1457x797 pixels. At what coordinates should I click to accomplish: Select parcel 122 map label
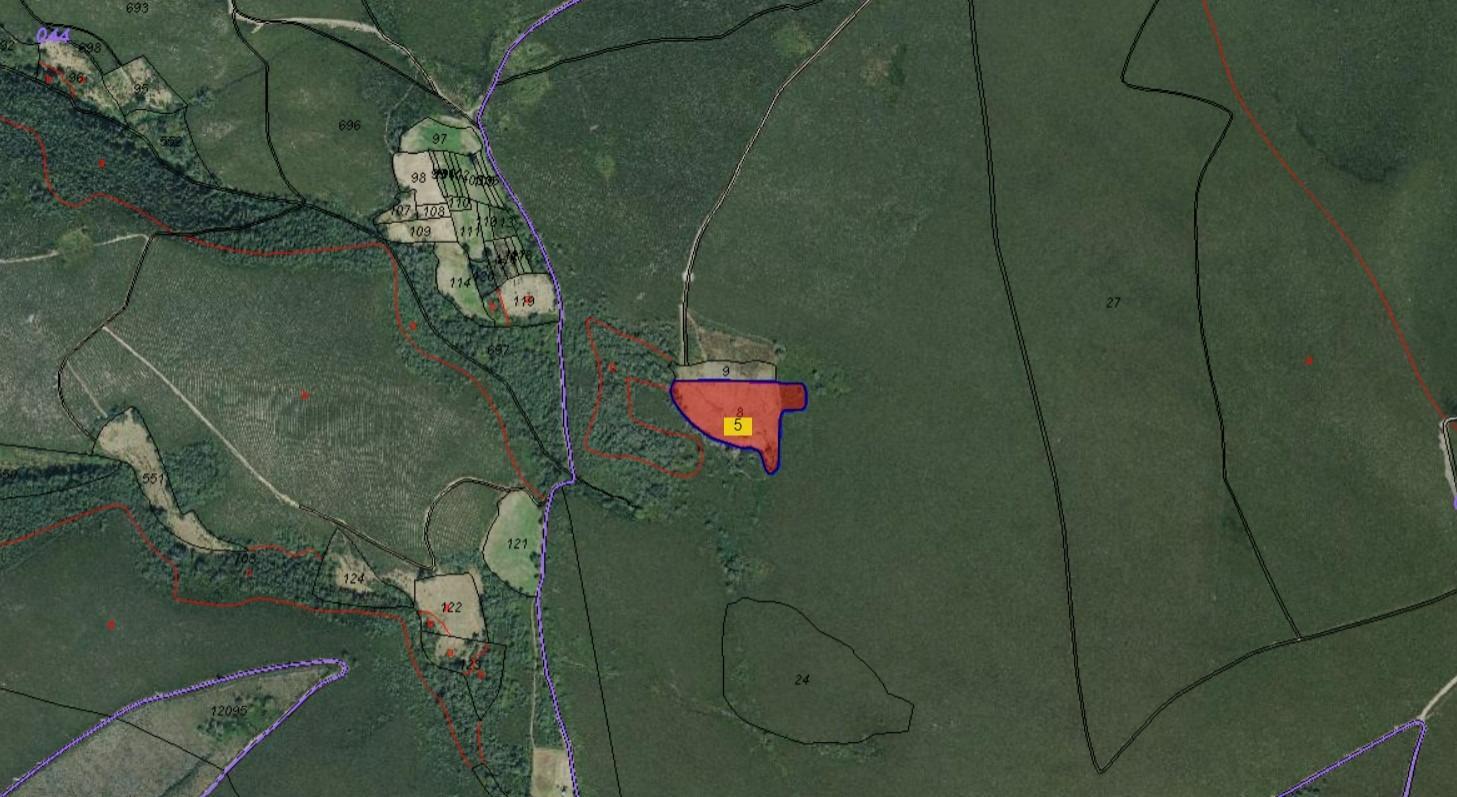point(451,607)
